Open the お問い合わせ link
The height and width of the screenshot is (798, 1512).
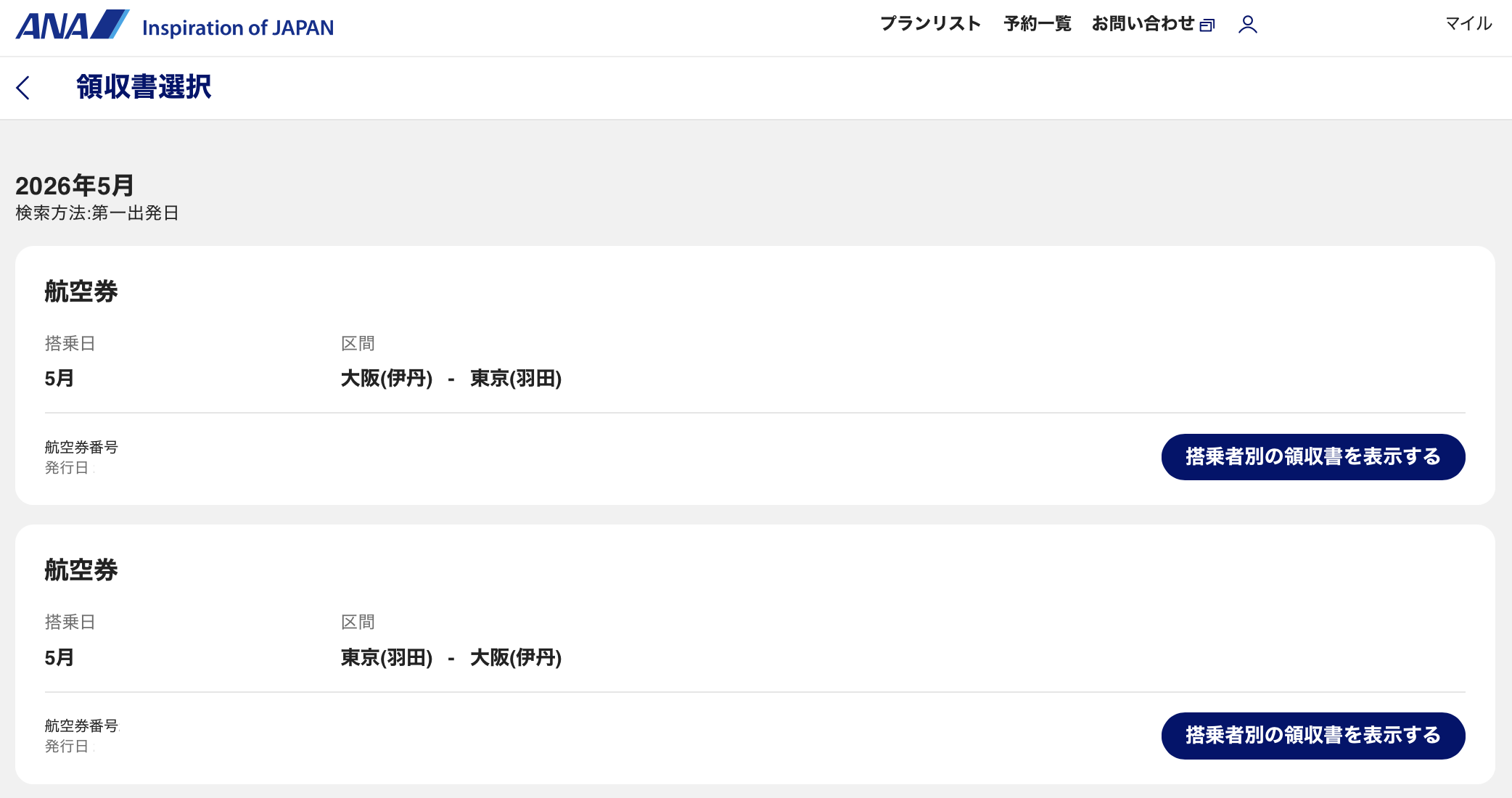(x=1143, y=24)
